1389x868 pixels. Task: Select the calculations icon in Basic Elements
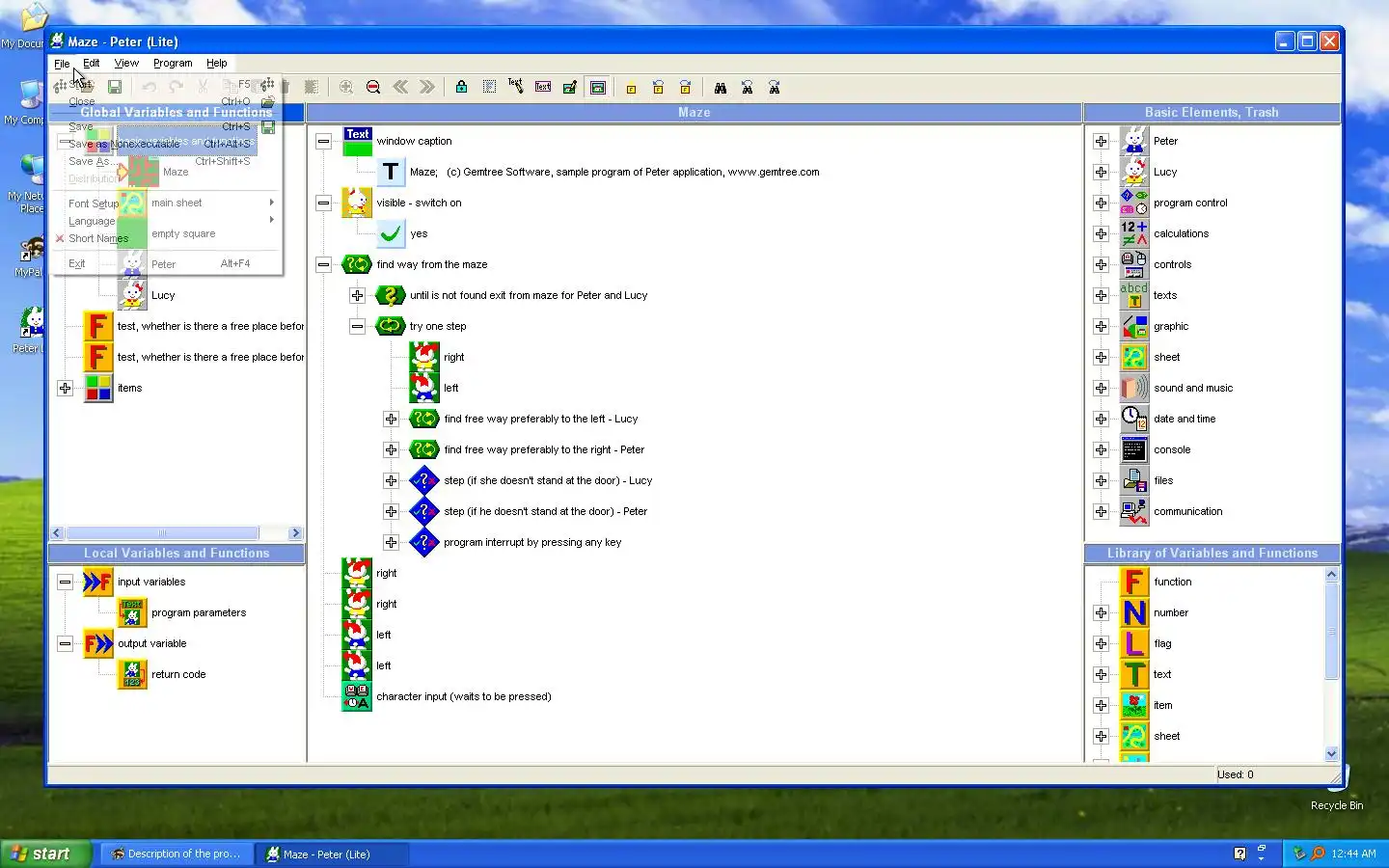[1134, 233]
